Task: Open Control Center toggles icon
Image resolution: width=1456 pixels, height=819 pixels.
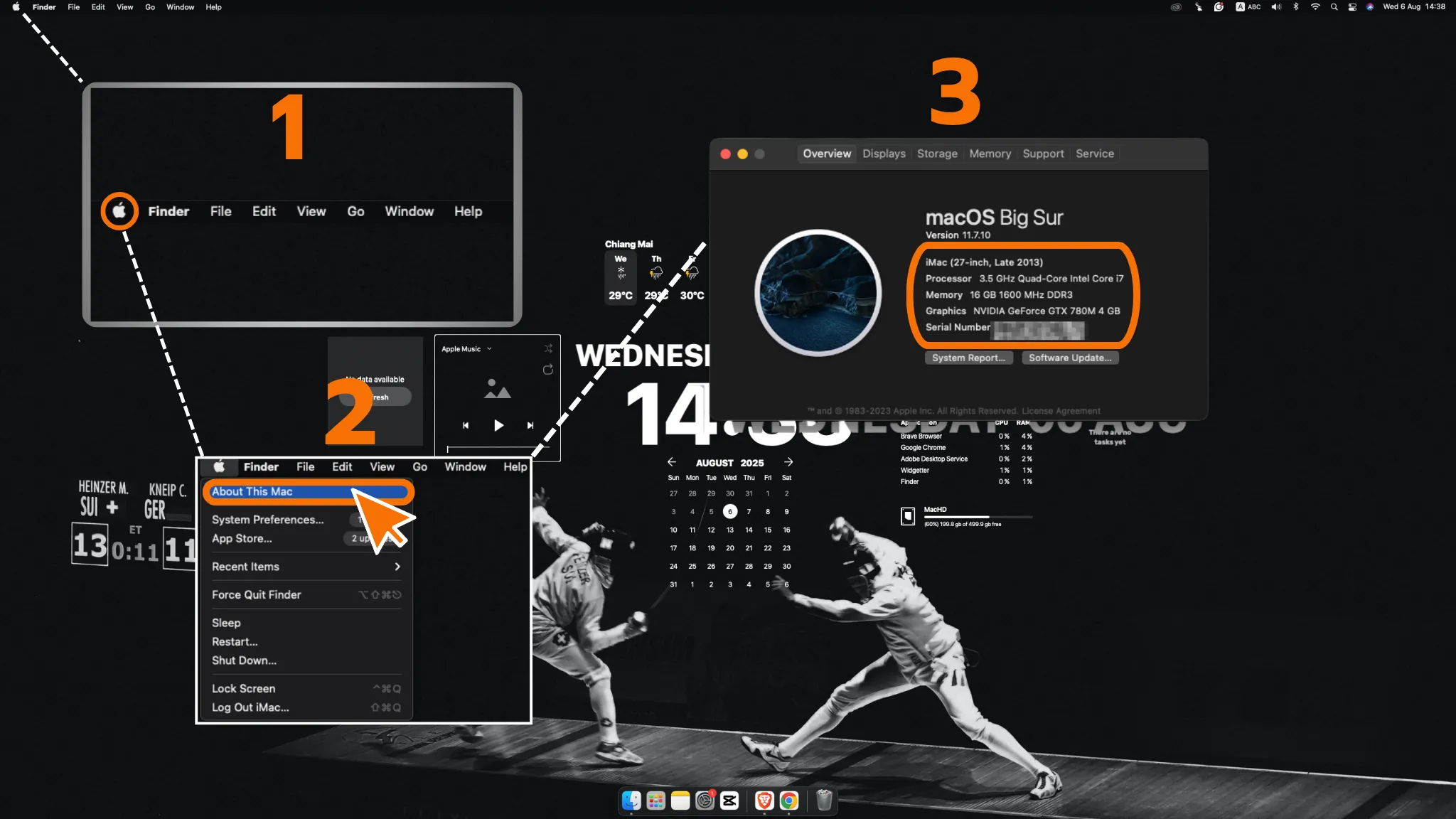Action: click(1351, 7)
